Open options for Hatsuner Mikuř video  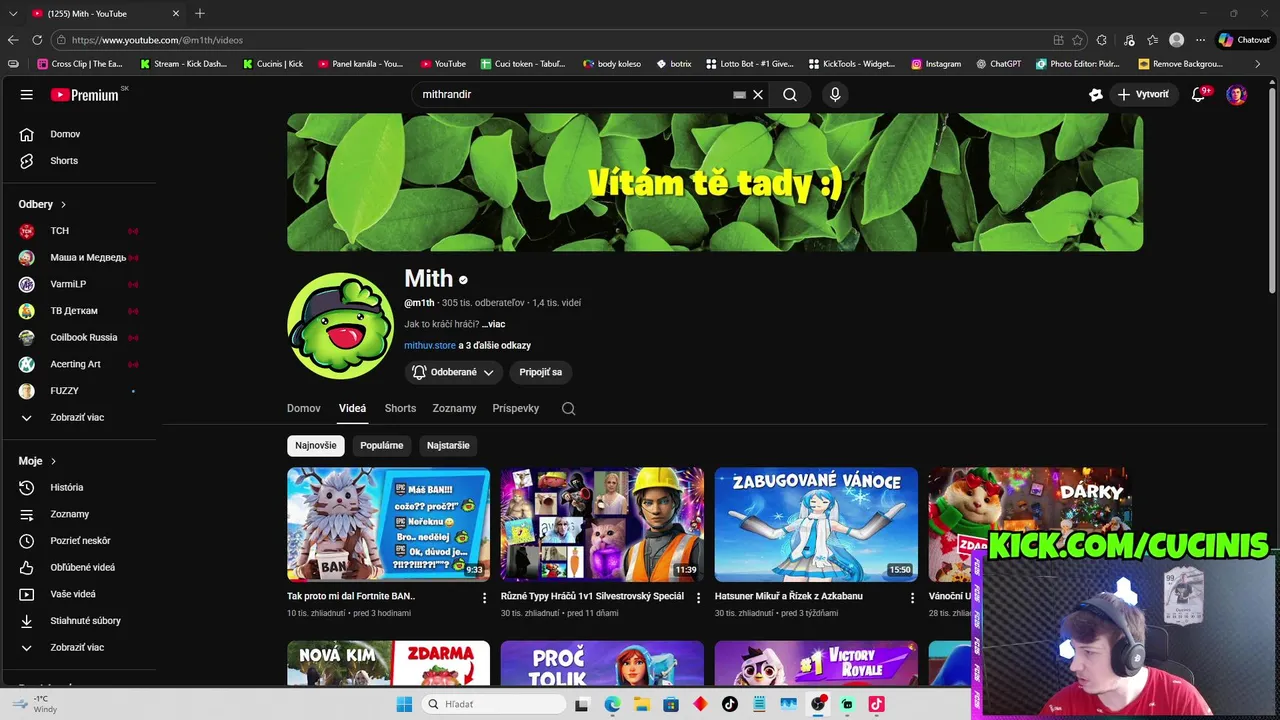point(912,598)
